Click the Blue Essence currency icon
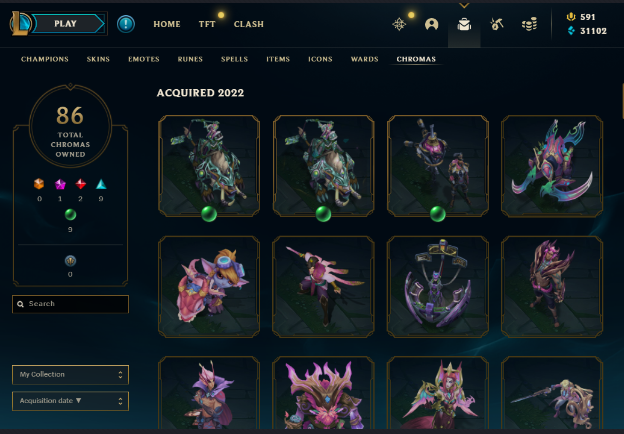The image size is (624, 434). pyautogui.click(x=571, y=31)
